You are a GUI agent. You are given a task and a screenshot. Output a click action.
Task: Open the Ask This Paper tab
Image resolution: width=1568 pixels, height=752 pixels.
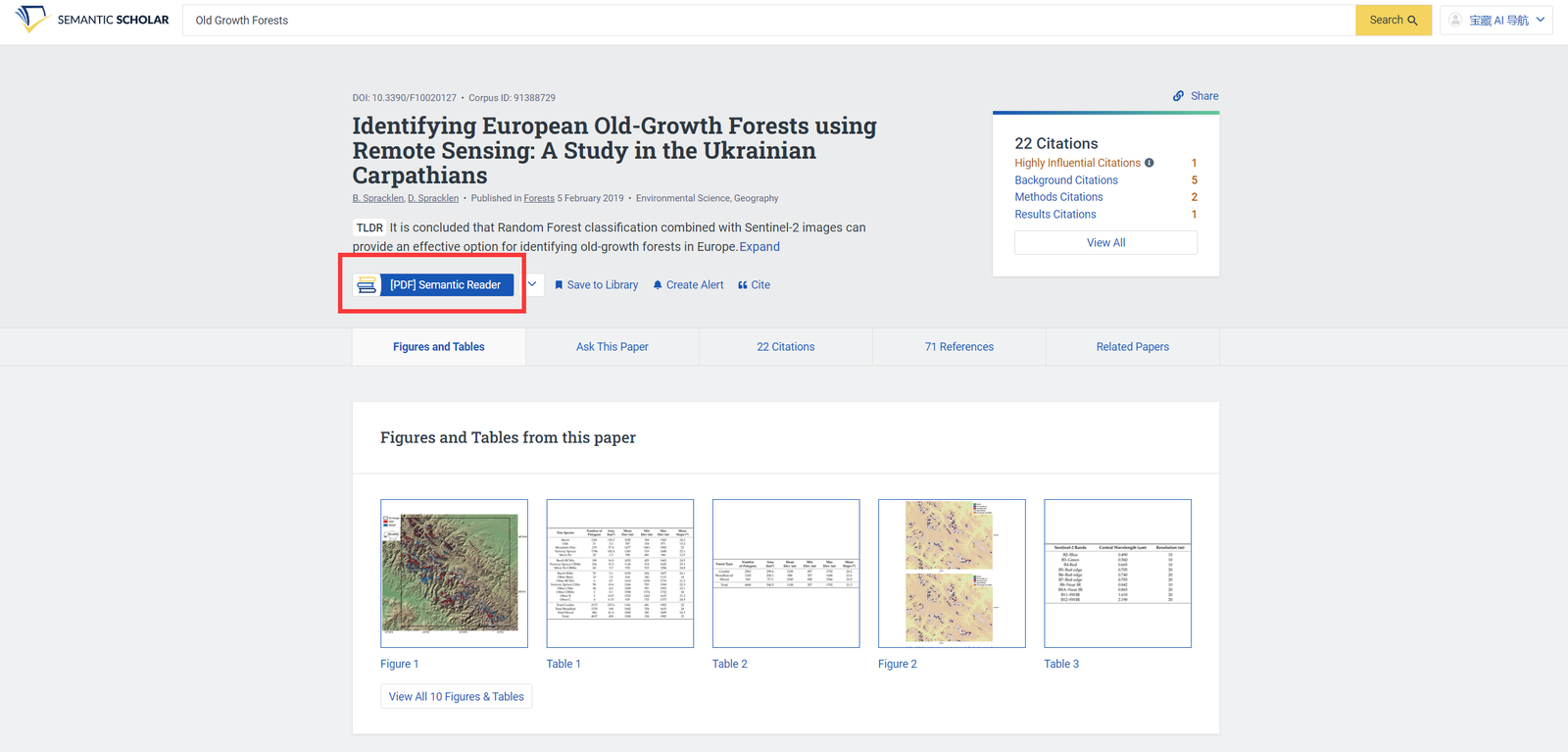[612, 347]
